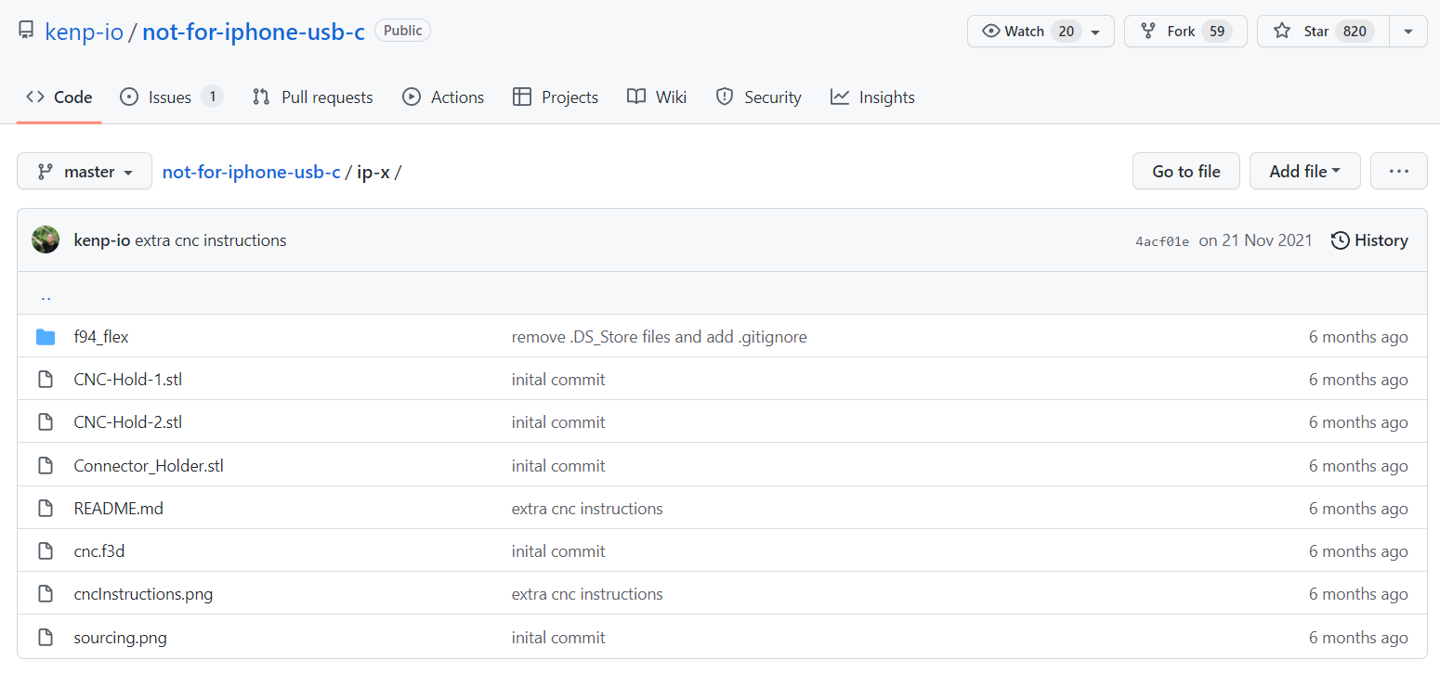Click the file icon next to Connector_Holder.stl

(x=45, y=466)
